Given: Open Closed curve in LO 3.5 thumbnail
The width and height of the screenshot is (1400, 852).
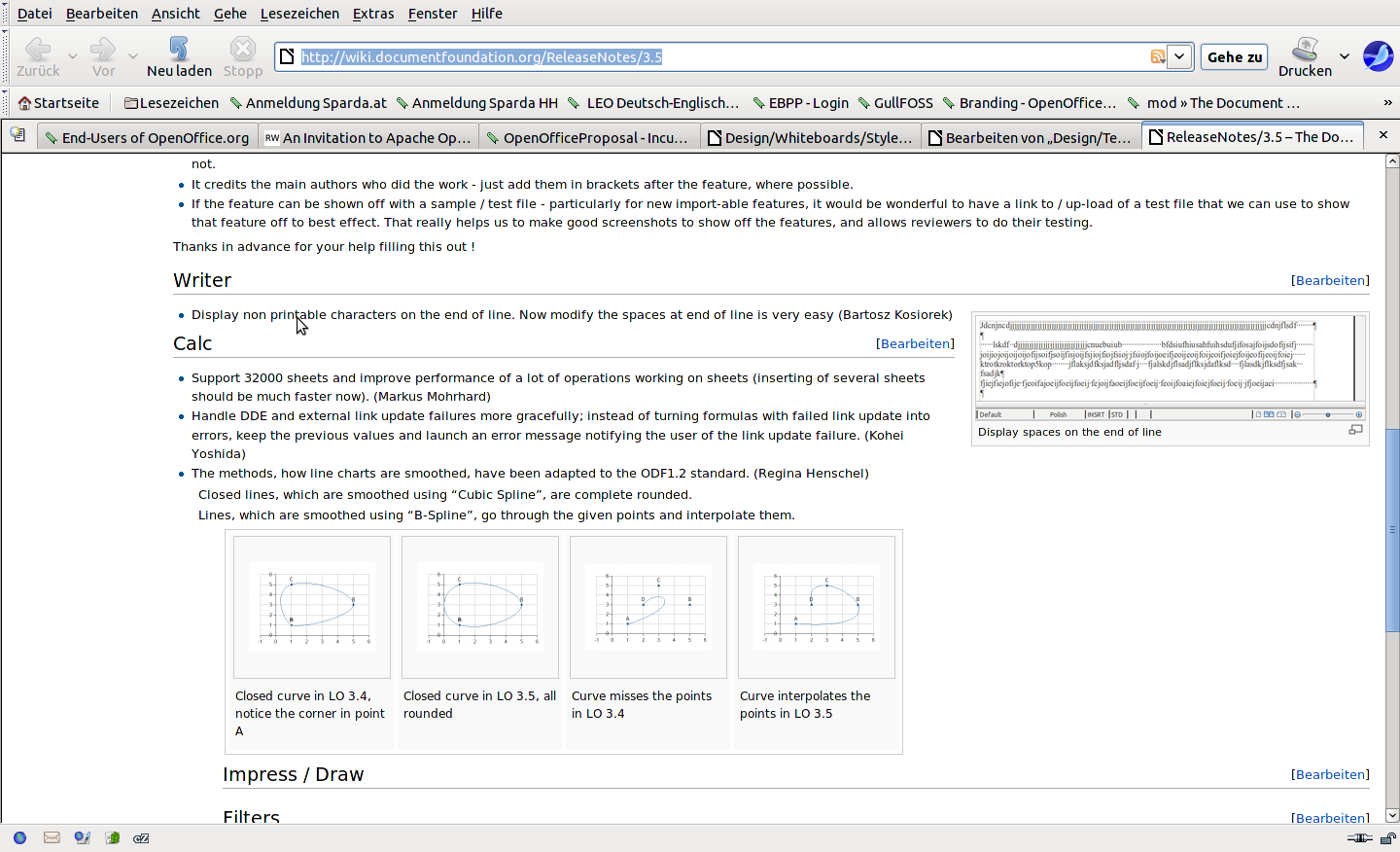Looking at the screenshot, I should click(x=480, y=607).
